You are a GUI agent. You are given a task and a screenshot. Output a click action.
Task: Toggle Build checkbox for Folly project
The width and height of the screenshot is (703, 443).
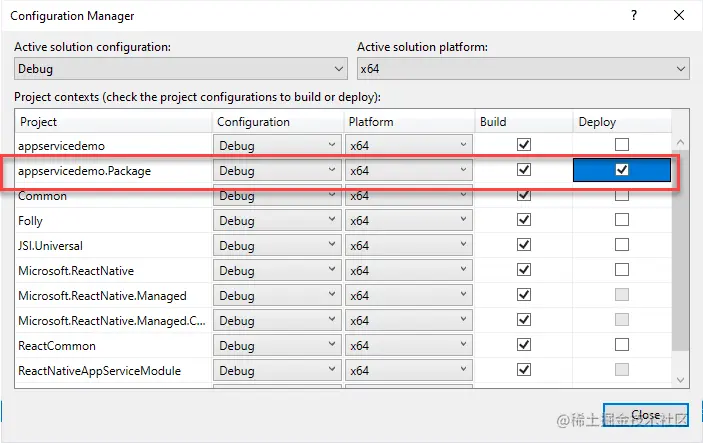tap(522, 220)
